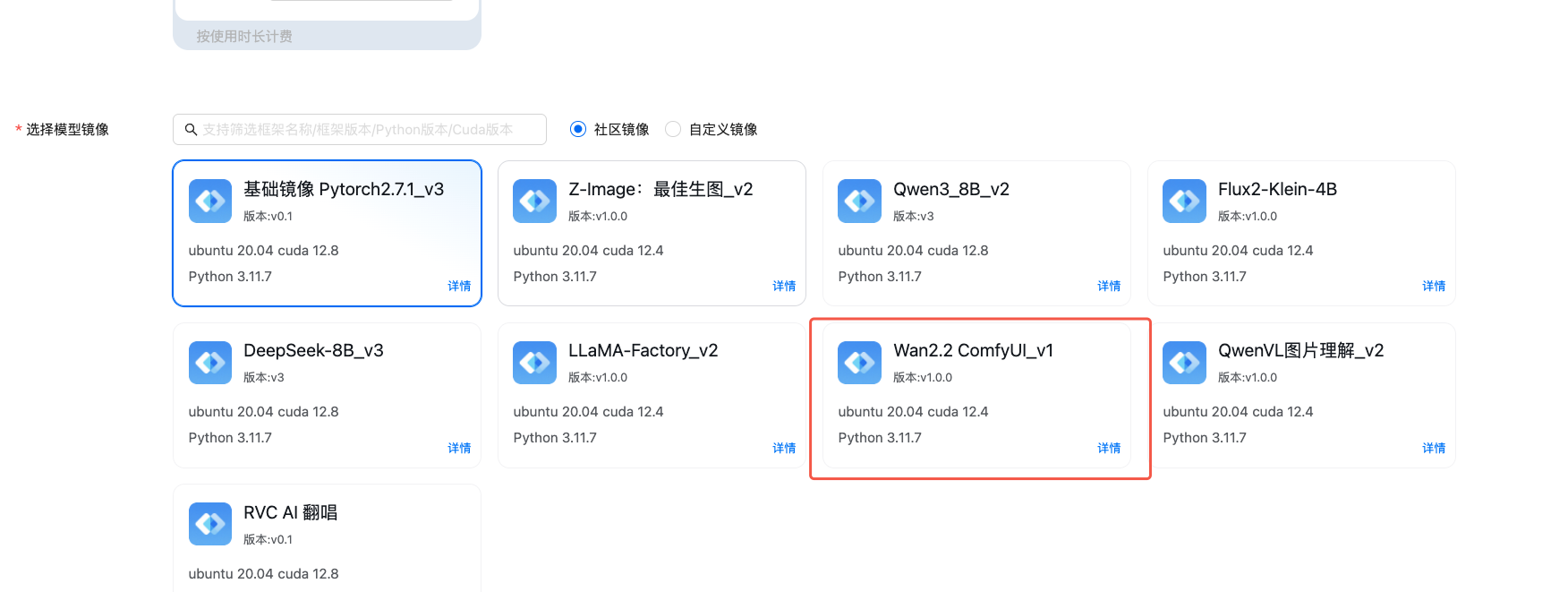Image resolution: width=1568 pixels, height=592 pixels.
Task: Open 详情 link on Z-Image card
Action: pyautogui.click(x=784, y=286)
